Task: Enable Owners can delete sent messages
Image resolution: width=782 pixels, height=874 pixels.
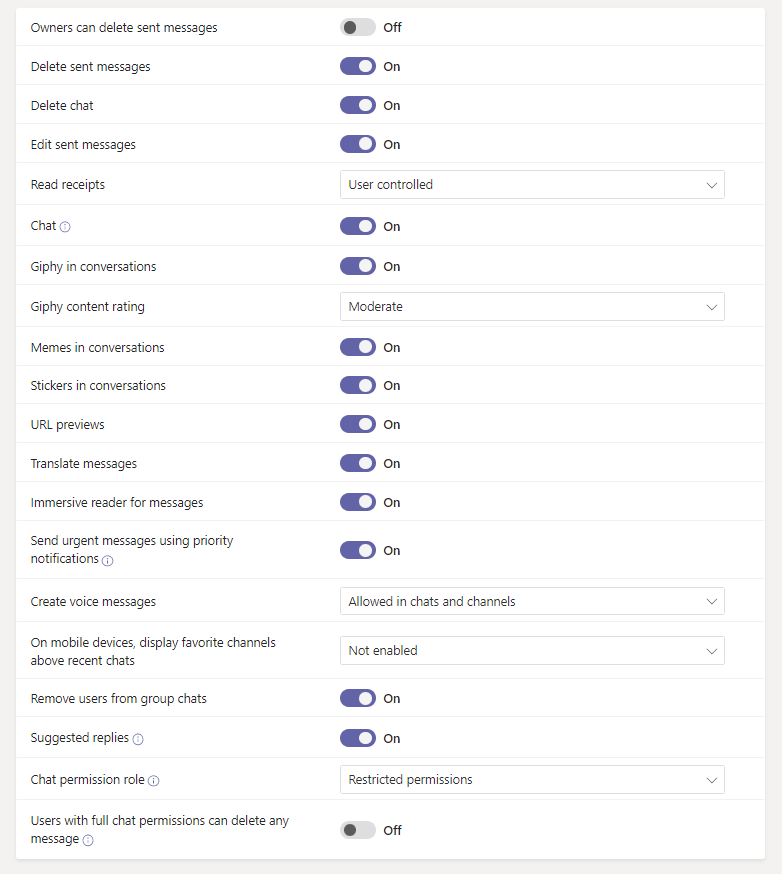Action: [x=358, y=28]
